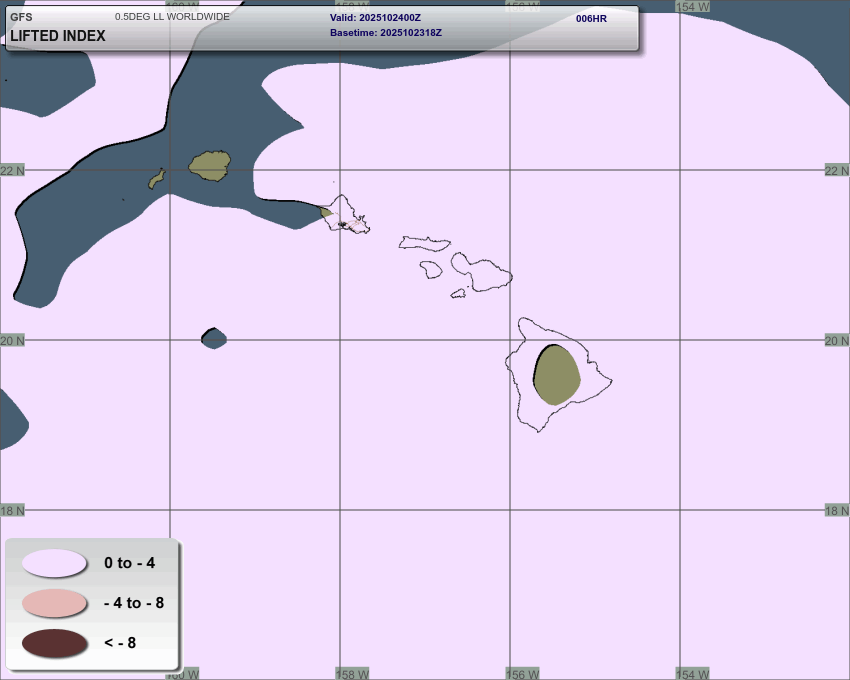850x680 pixels.
Task: Click the pink -4 to -8 legend swatch
Action: pyautogui.click(x=54, y=603)
